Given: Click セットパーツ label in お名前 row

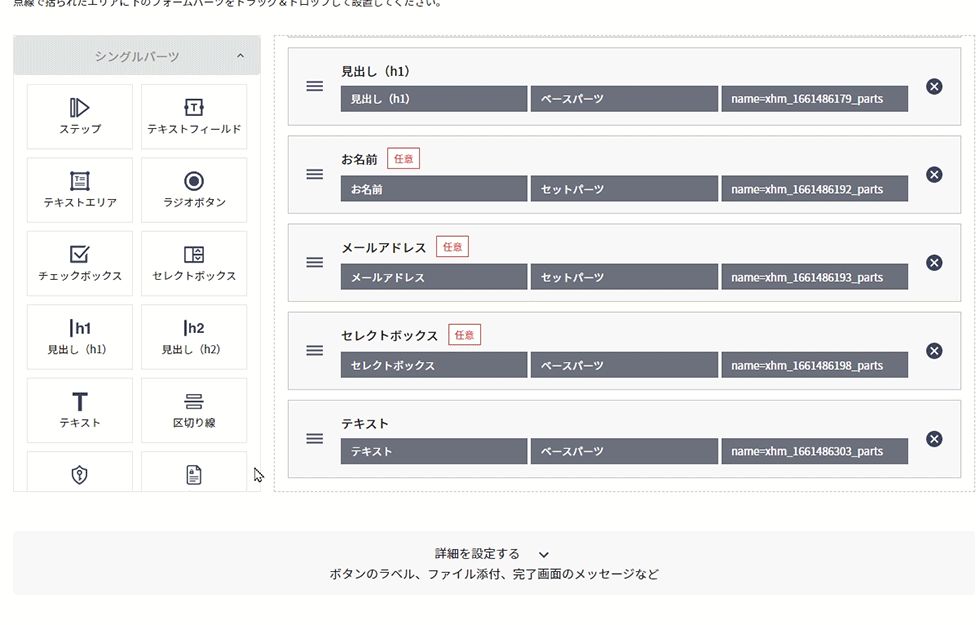Looking at the screenshot, I should pyautogui.click(x=624, y=189).
